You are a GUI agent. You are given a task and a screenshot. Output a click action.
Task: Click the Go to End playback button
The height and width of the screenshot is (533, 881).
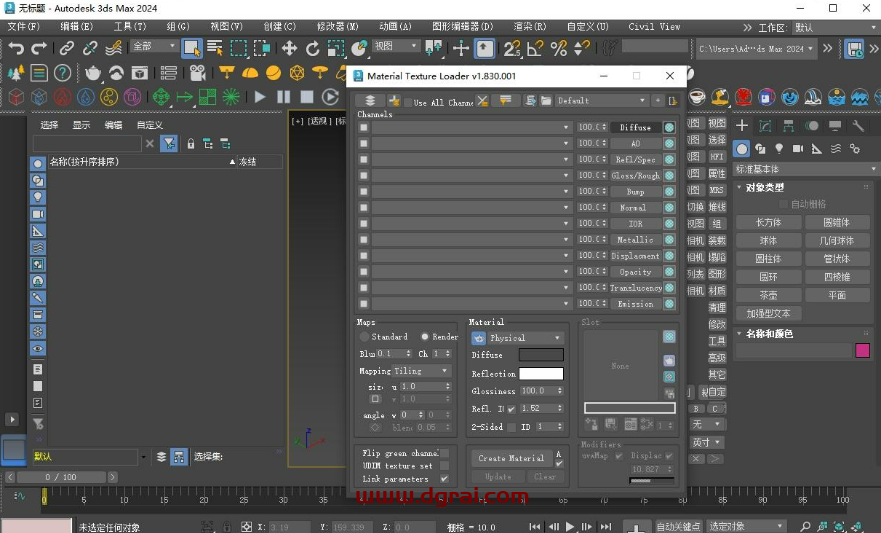[605, 527]
